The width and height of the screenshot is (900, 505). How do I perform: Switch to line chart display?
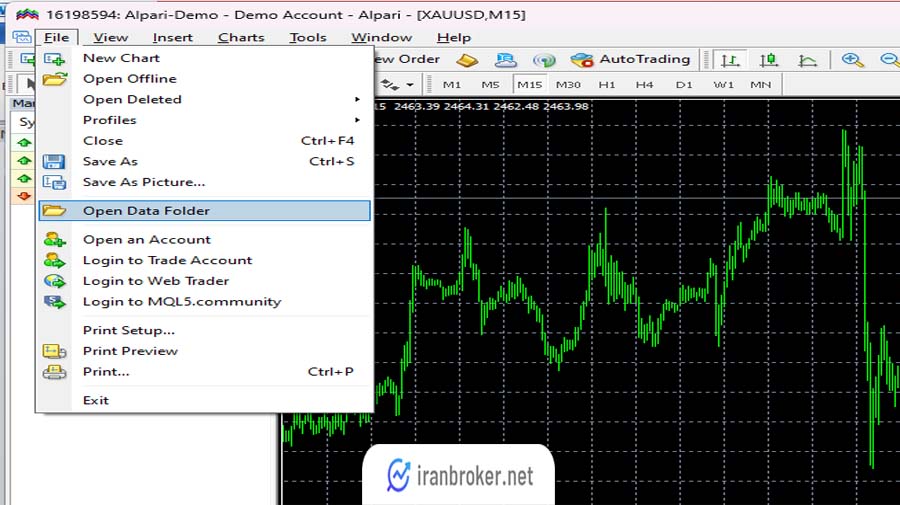pyautogui.click(x=807, y=60)
